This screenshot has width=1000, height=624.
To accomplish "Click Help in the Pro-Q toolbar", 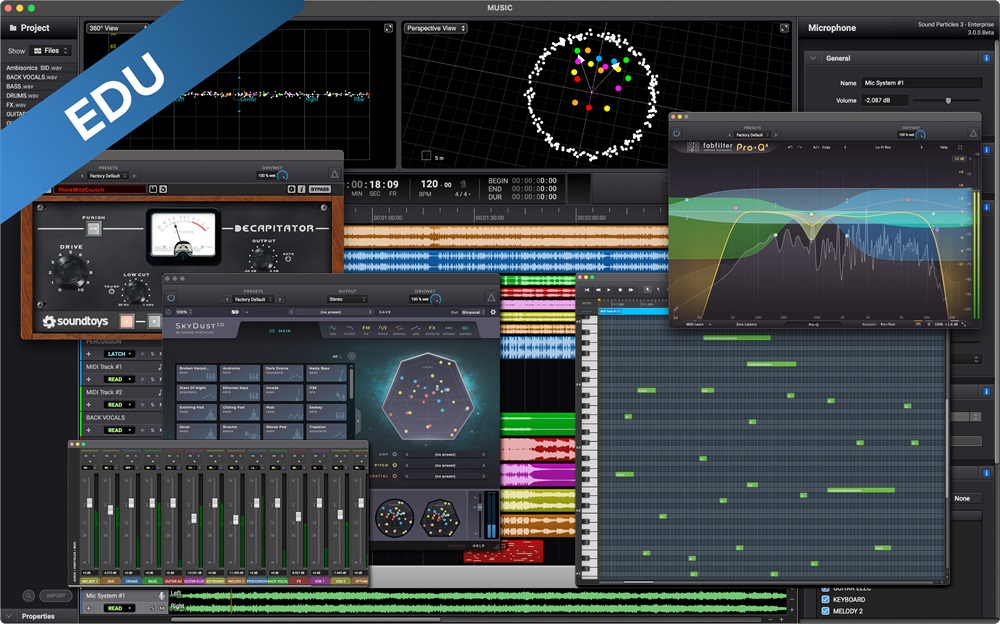I will pos(944,147).
